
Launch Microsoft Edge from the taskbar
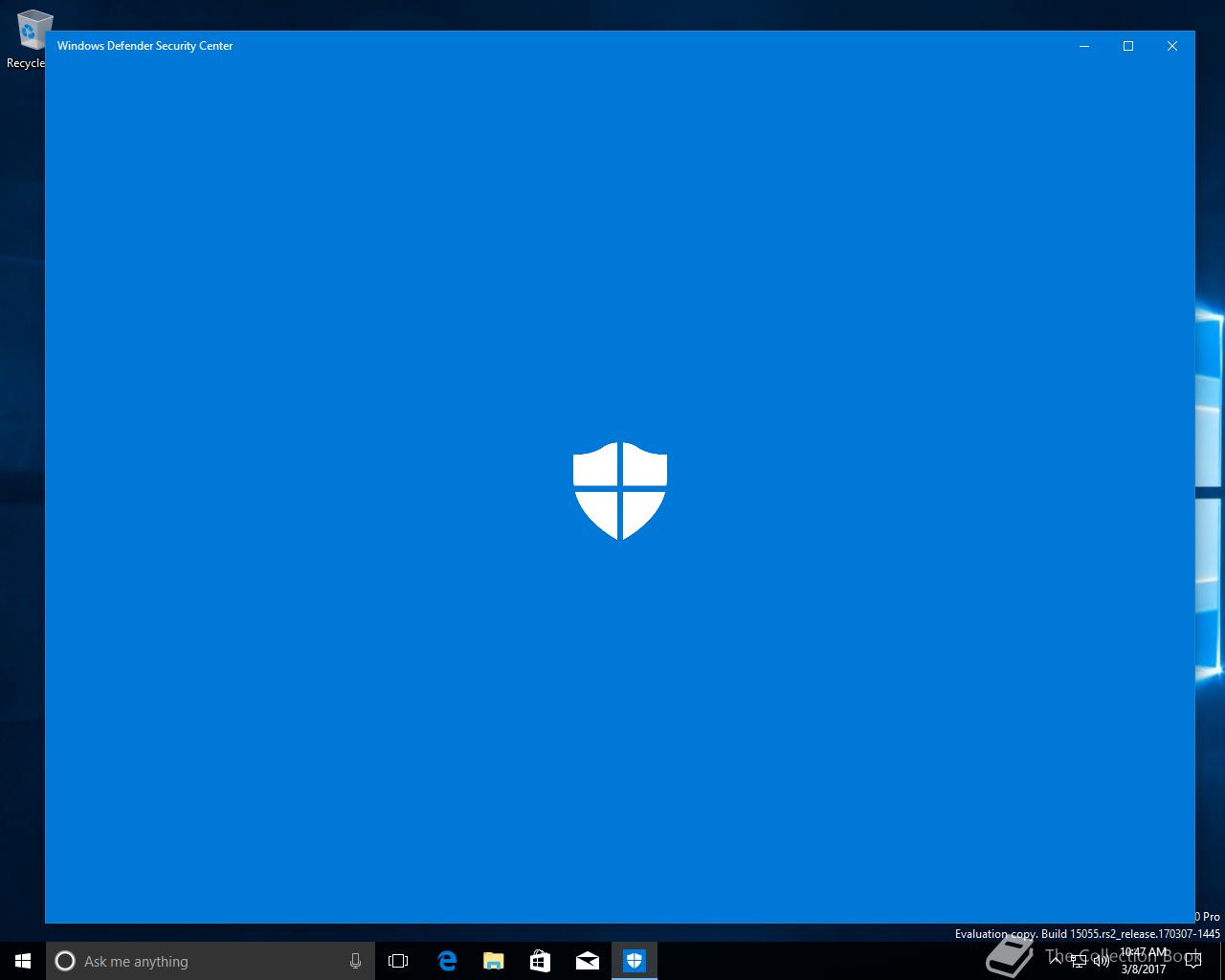(x=447, y=961)
